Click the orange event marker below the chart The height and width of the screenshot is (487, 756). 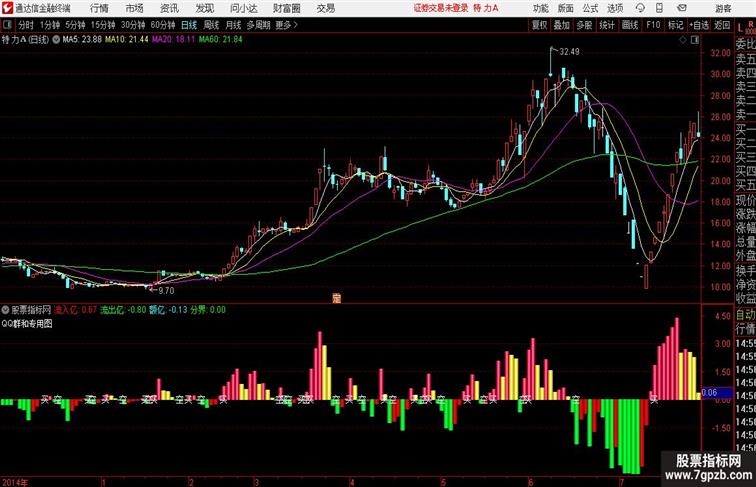click(336, 298)
